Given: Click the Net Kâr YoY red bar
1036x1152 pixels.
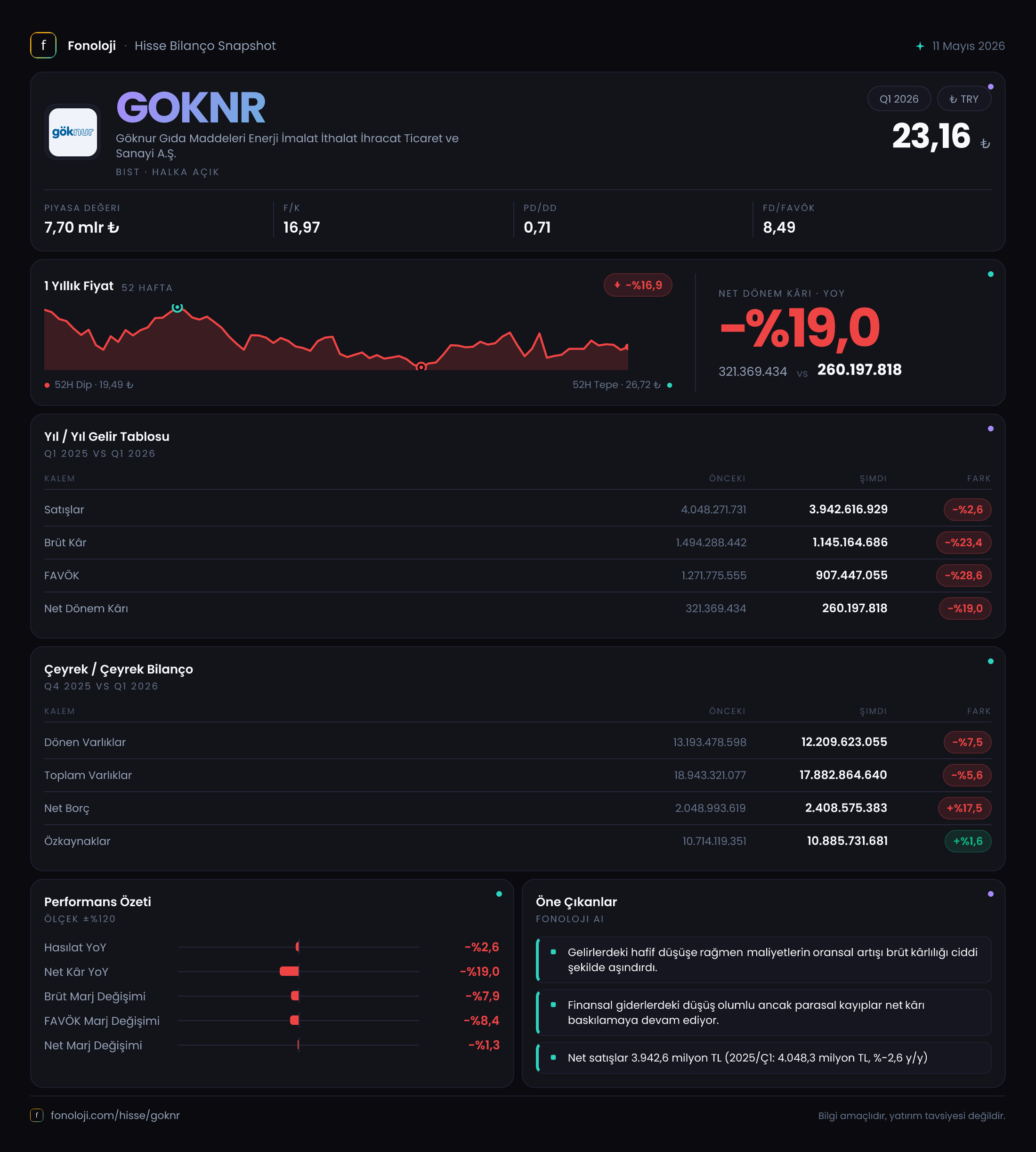Looking at the screenshot, I should point(289,972).
